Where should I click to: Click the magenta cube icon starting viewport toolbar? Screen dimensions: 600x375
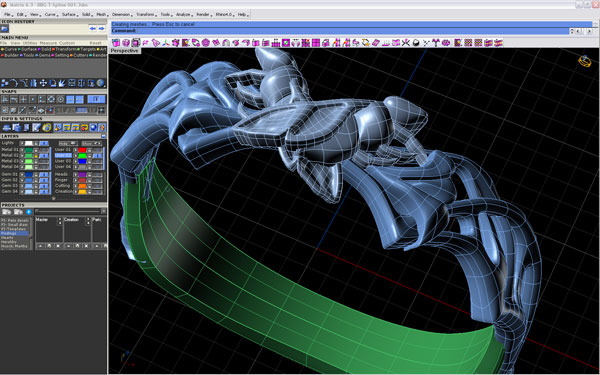(116, 42)
